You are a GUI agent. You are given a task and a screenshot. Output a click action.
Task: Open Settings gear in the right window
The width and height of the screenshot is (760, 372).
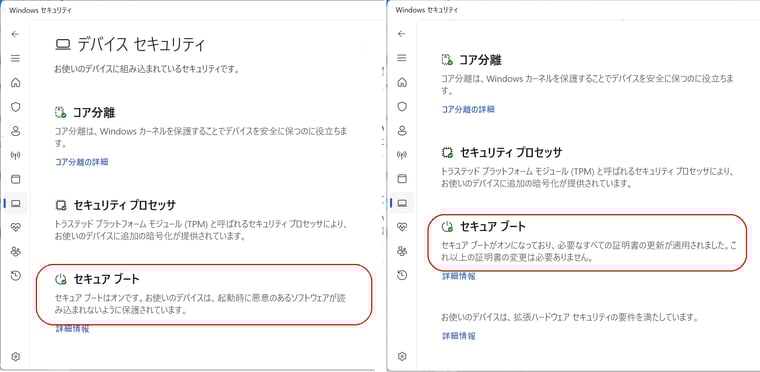click(401, 356)
